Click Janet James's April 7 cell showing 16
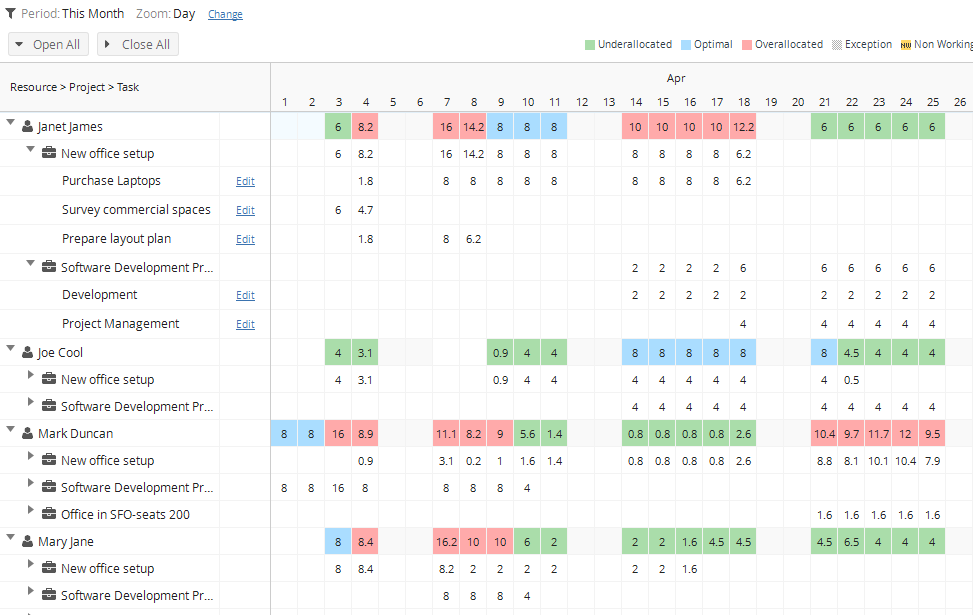Screen dimensions: 973x615 446,127
